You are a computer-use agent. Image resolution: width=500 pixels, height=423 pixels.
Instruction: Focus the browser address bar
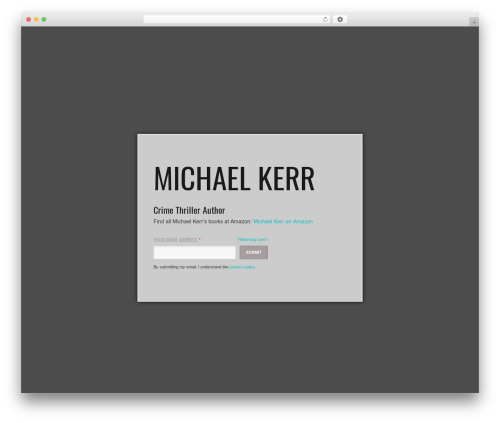point(237,20)
